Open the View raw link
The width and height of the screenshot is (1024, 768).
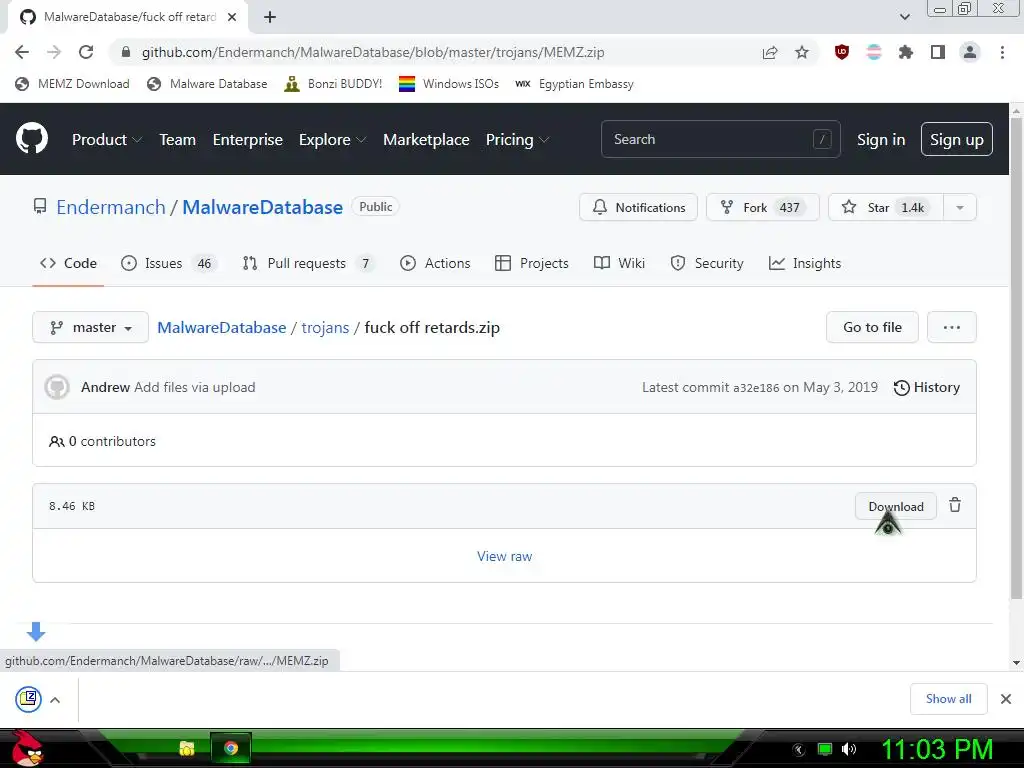point(504,556)
